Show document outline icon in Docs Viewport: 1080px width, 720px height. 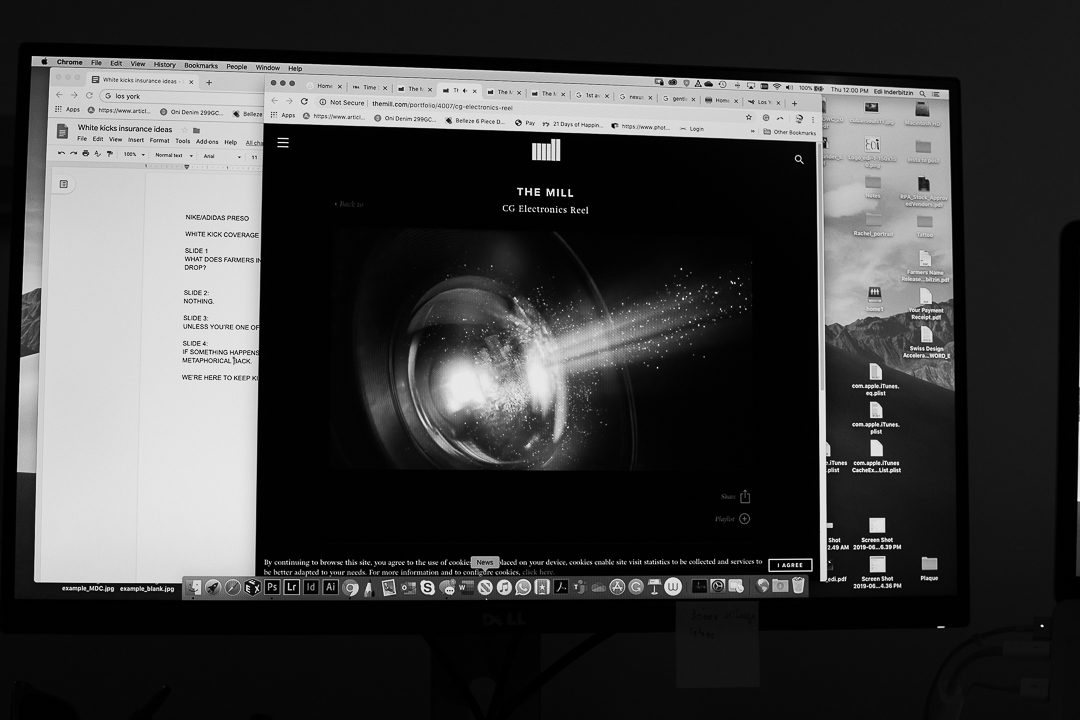(63, 184)
